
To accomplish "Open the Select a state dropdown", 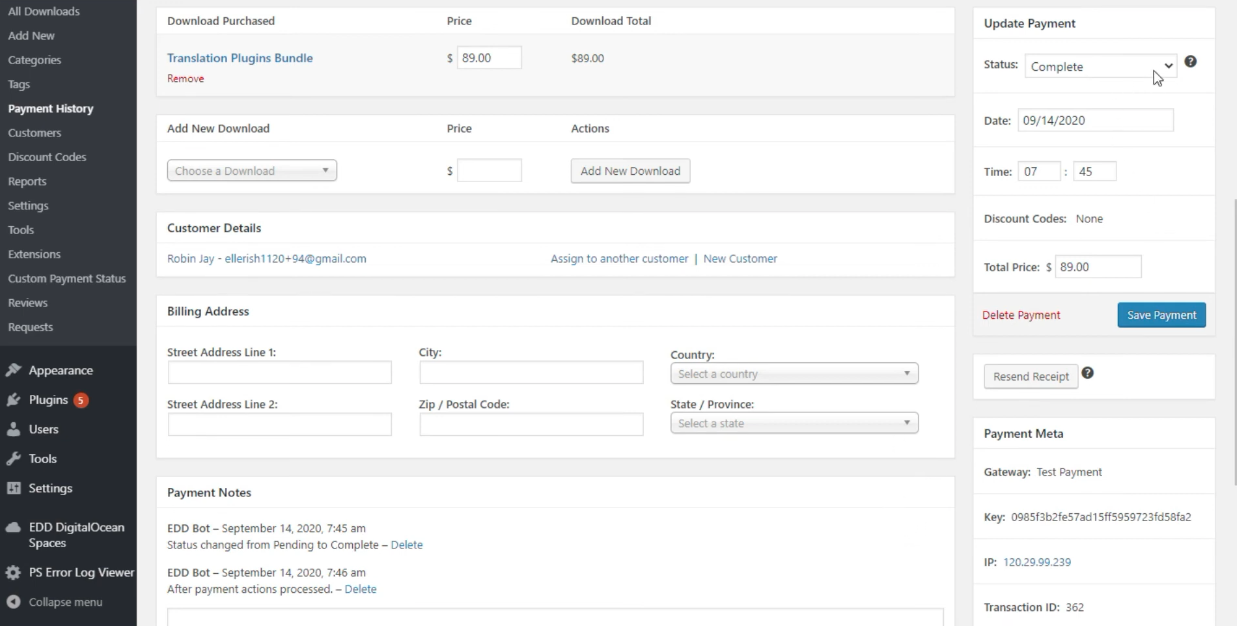I will (x=794, y=424).
